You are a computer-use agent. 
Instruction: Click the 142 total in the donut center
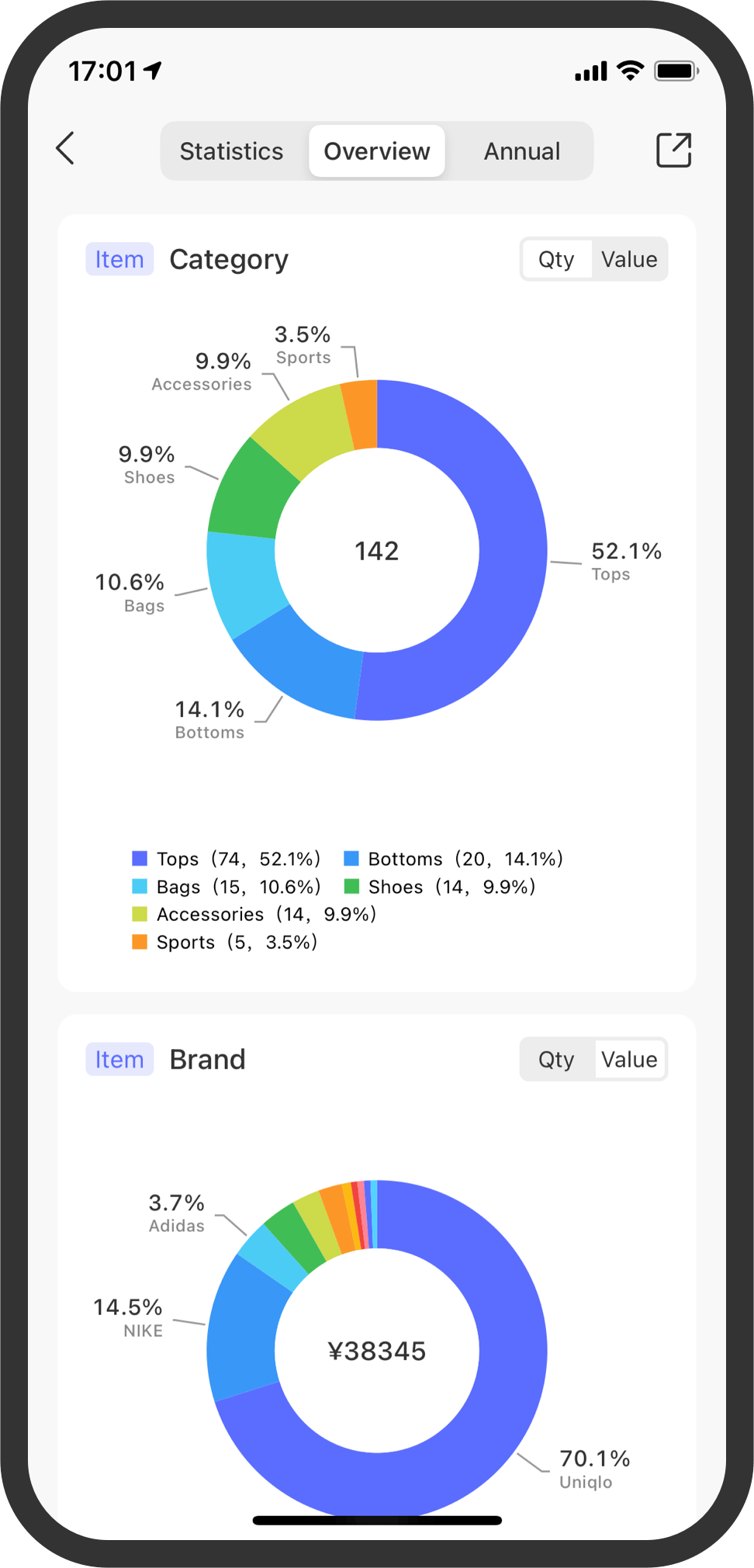click(376, 550)
